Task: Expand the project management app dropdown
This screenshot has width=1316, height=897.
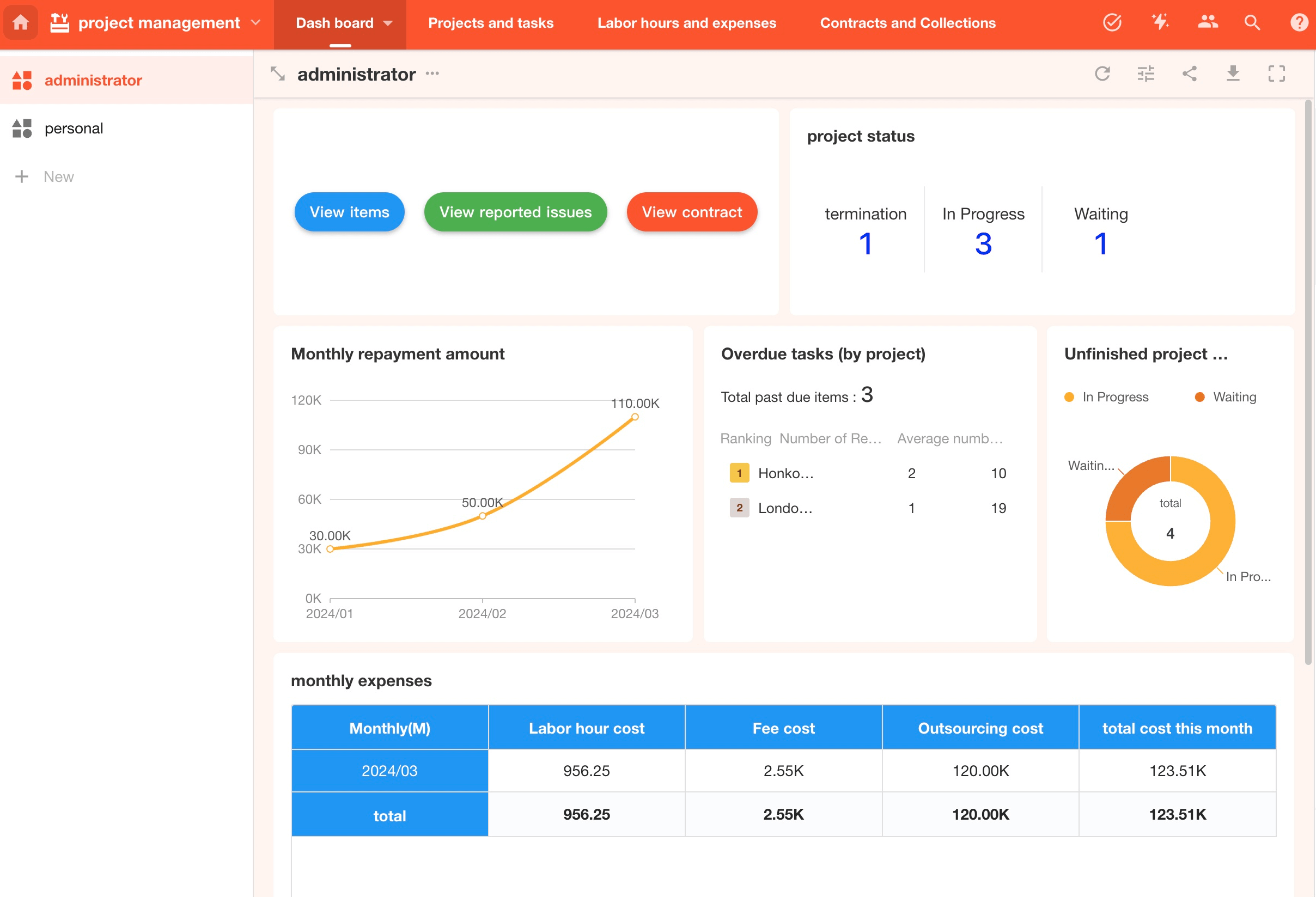Action: point(256,23)
